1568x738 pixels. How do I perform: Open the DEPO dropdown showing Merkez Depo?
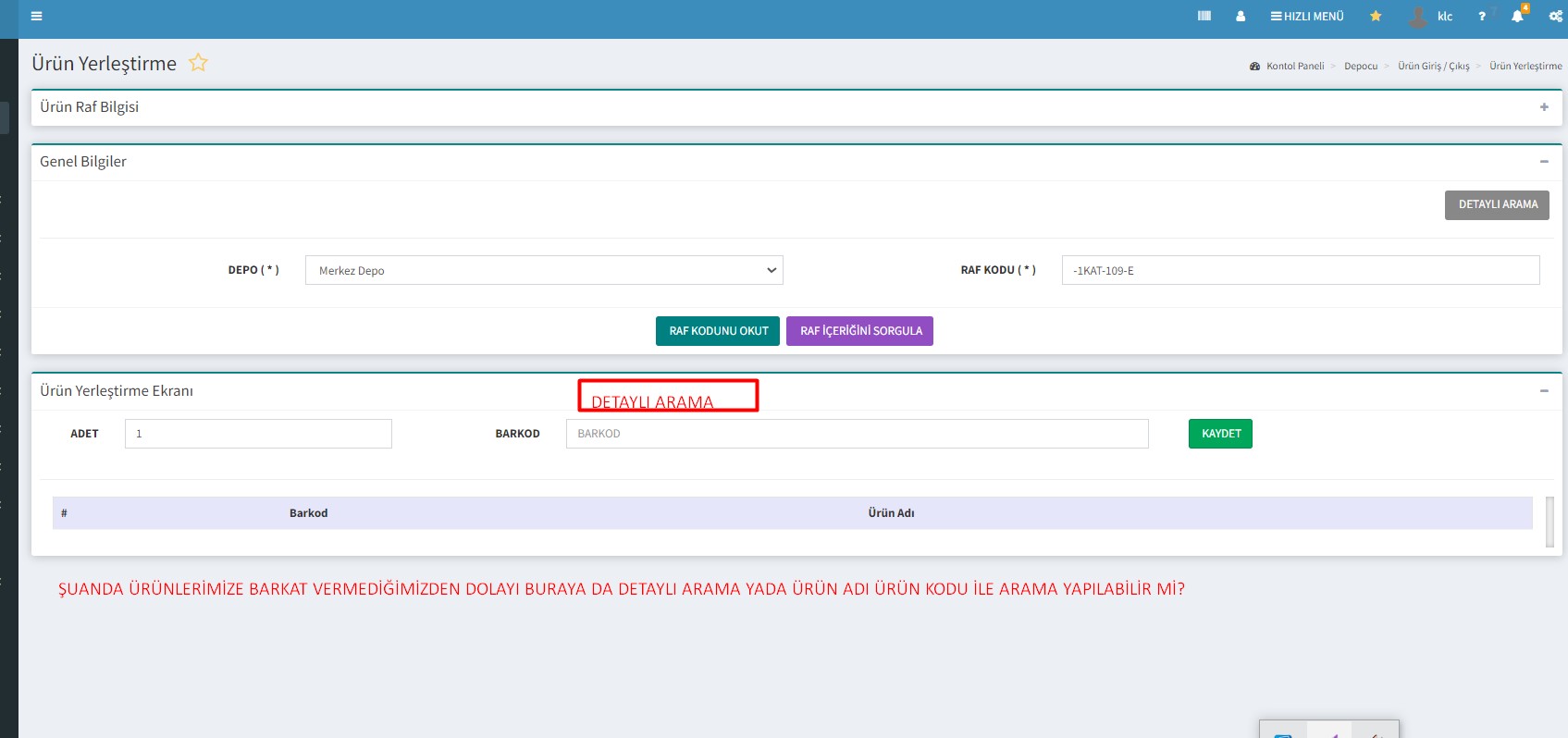tap(544, 270)
